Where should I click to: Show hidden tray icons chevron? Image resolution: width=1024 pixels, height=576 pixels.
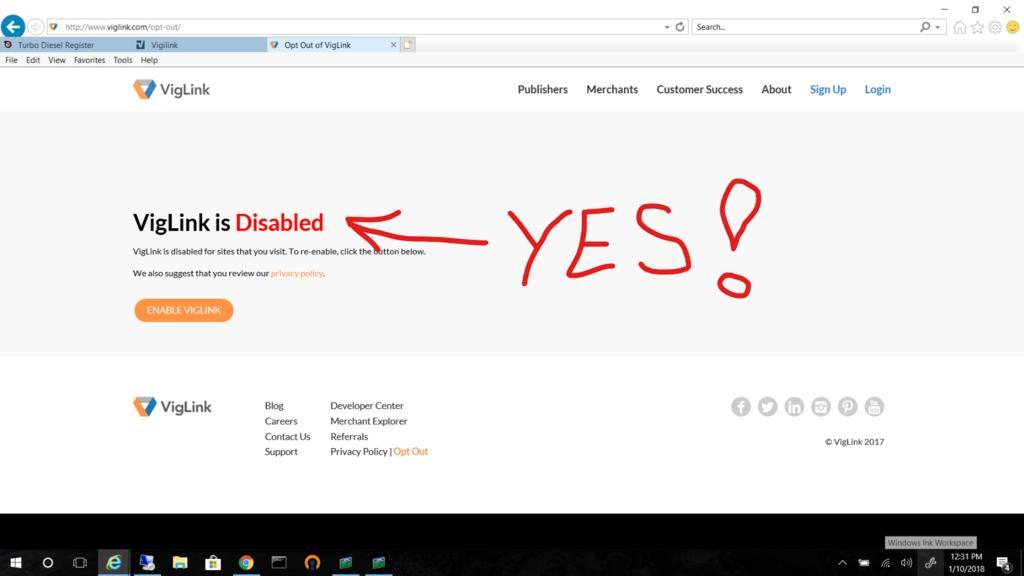coord(842,563)
